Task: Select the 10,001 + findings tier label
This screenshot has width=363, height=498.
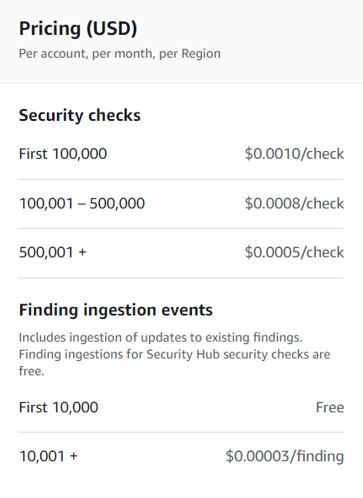Action: 48,456
